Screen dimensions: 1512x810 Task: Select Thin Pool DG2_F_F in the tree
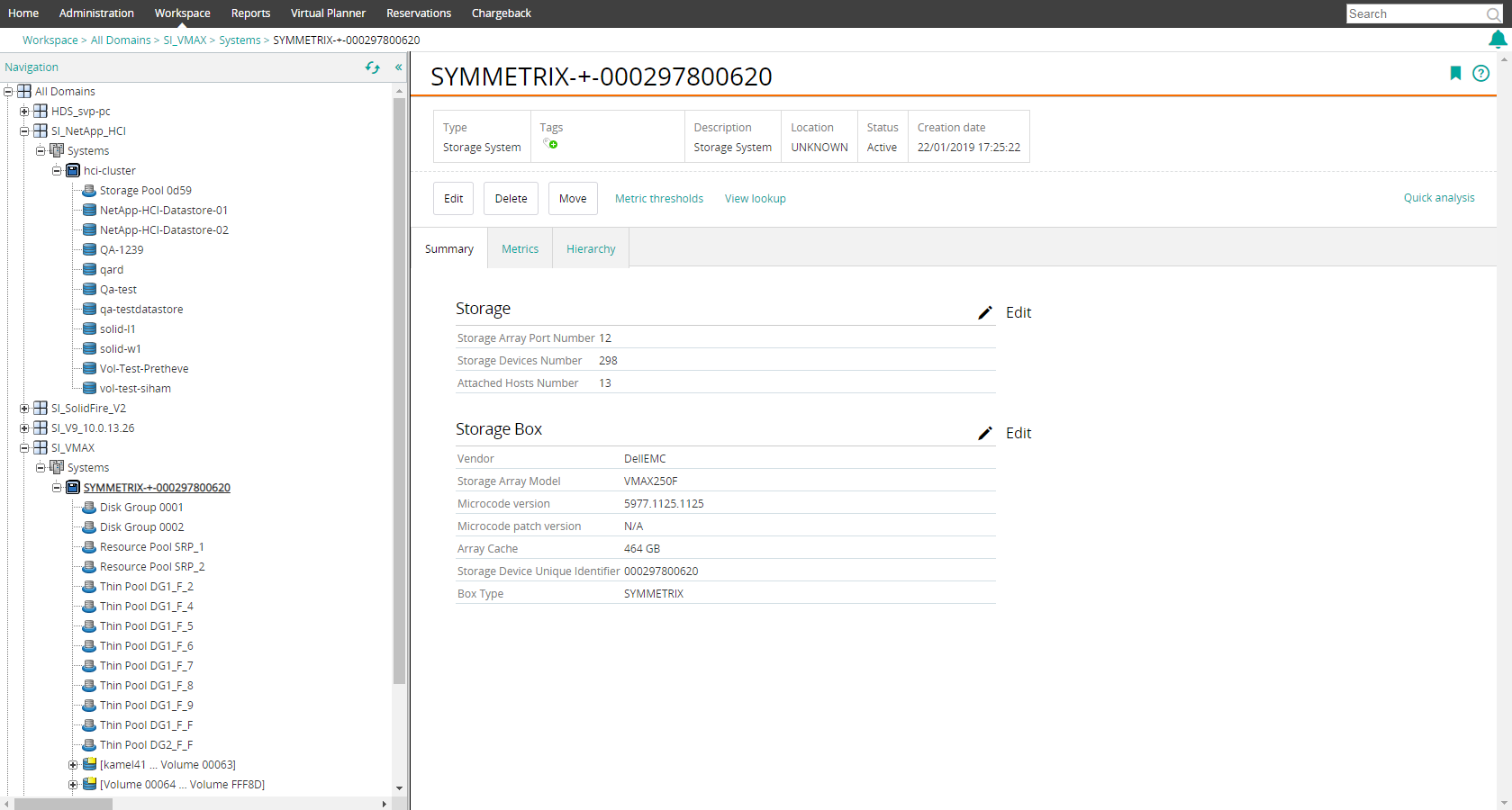146,745
